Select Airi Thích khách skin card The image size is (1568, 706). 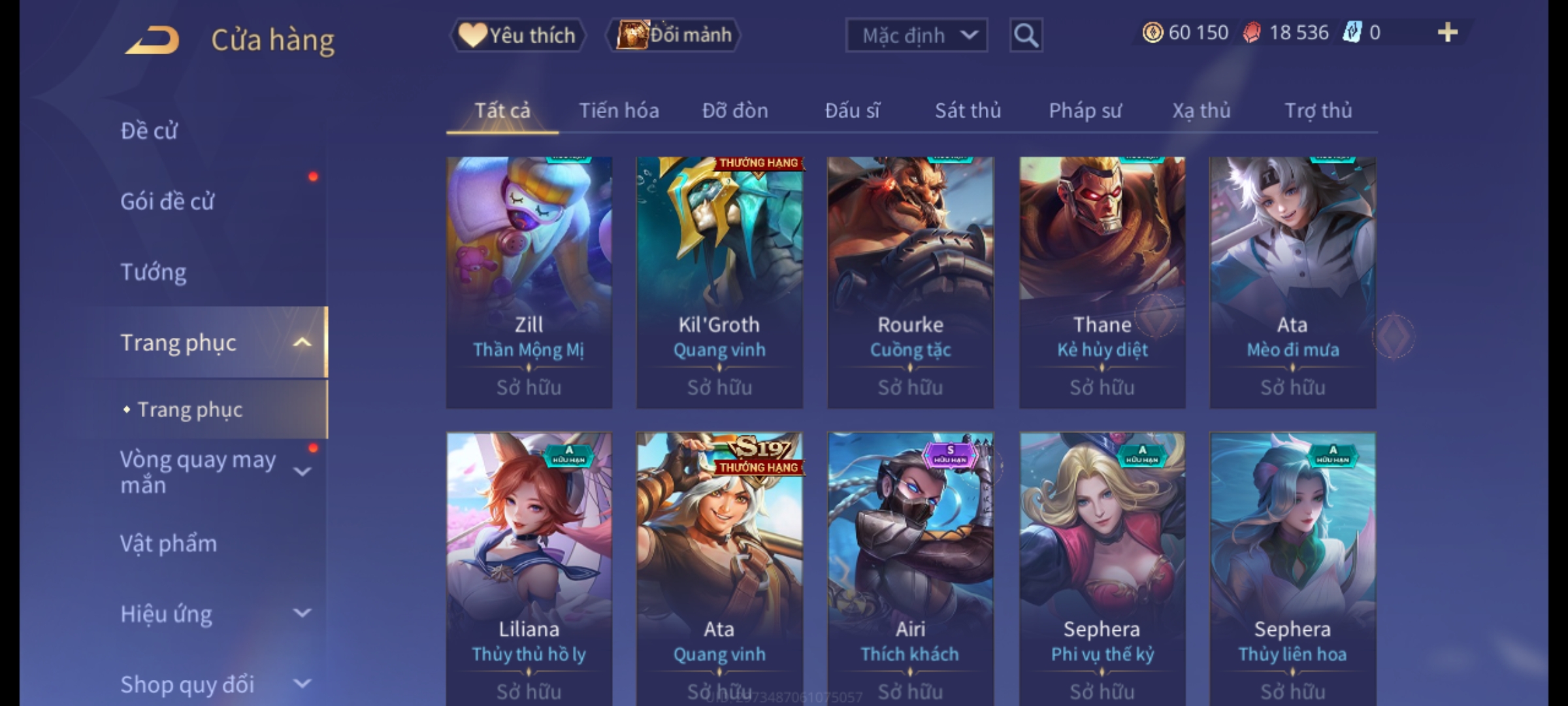coord(910,569)
